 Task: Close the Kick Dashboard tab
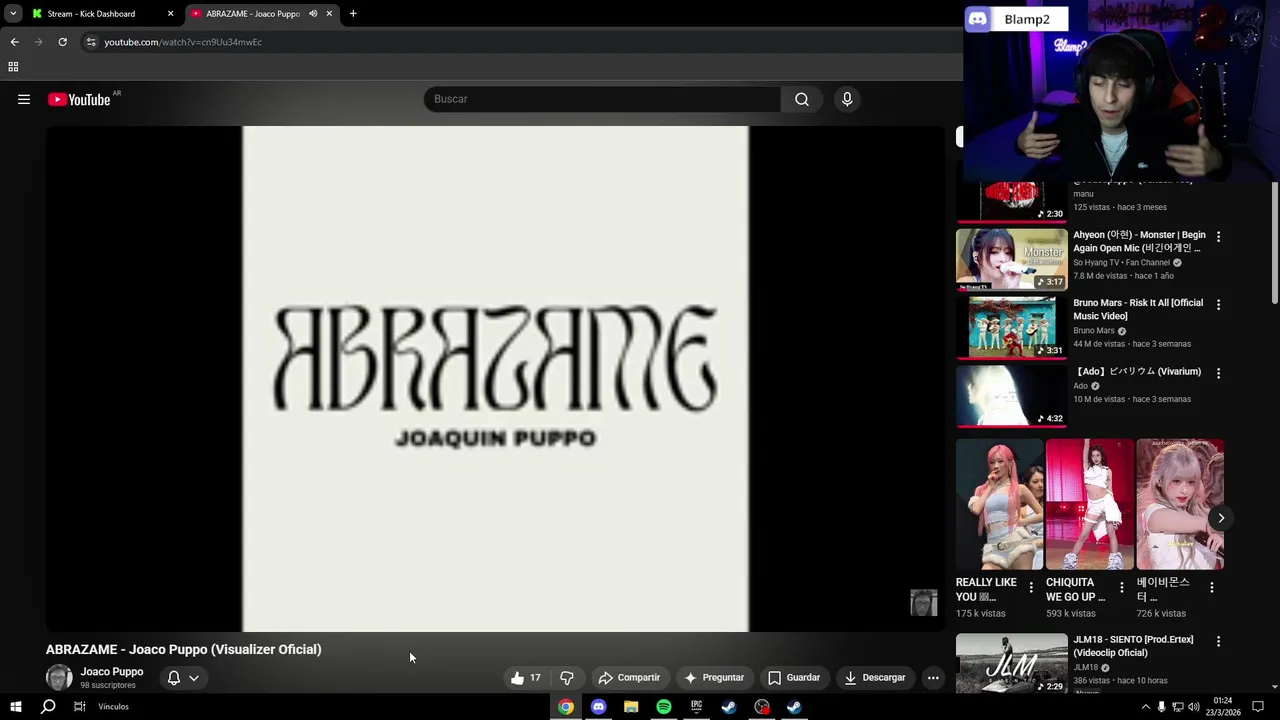(x=170, y=14)
